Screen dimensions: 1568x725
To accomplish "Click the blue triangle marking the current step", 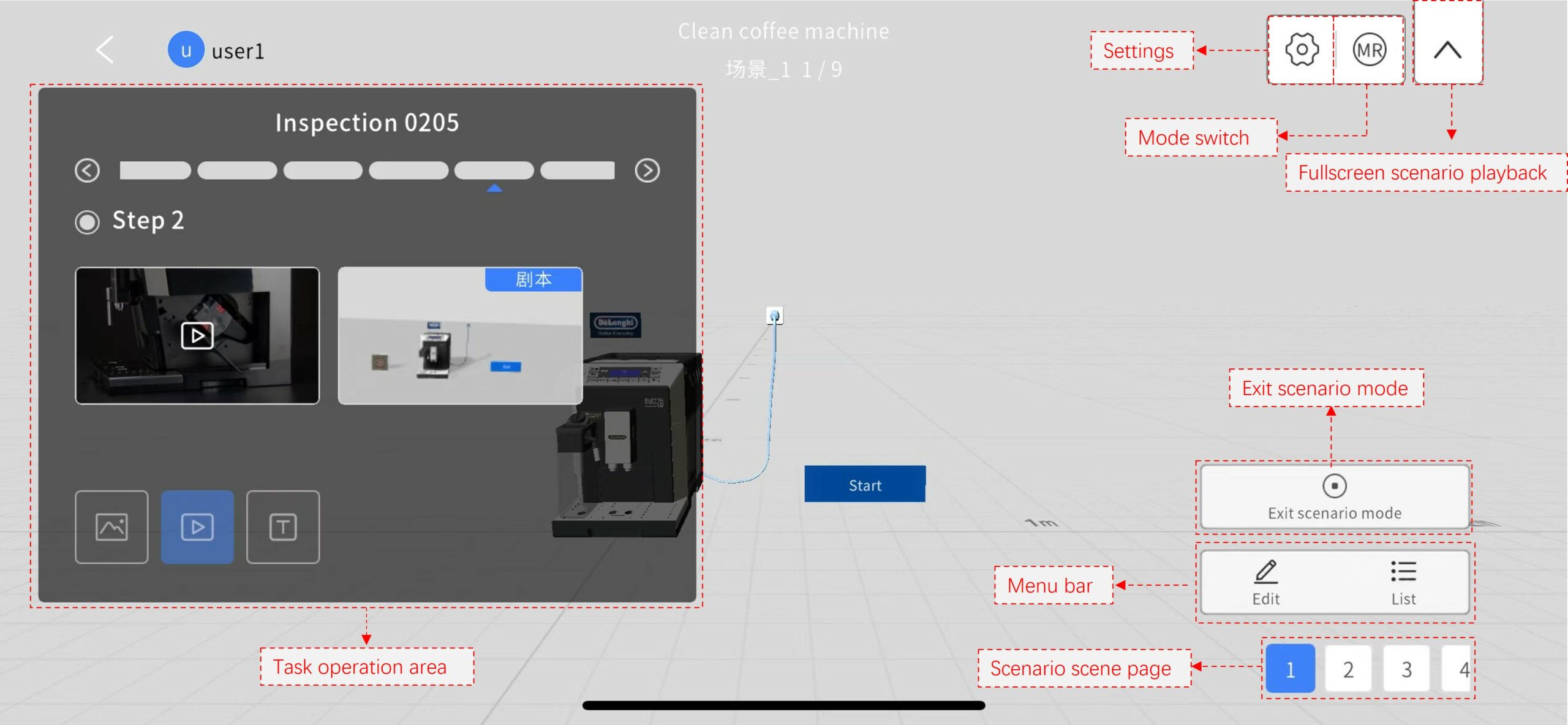I will click(x=494, y=191).
